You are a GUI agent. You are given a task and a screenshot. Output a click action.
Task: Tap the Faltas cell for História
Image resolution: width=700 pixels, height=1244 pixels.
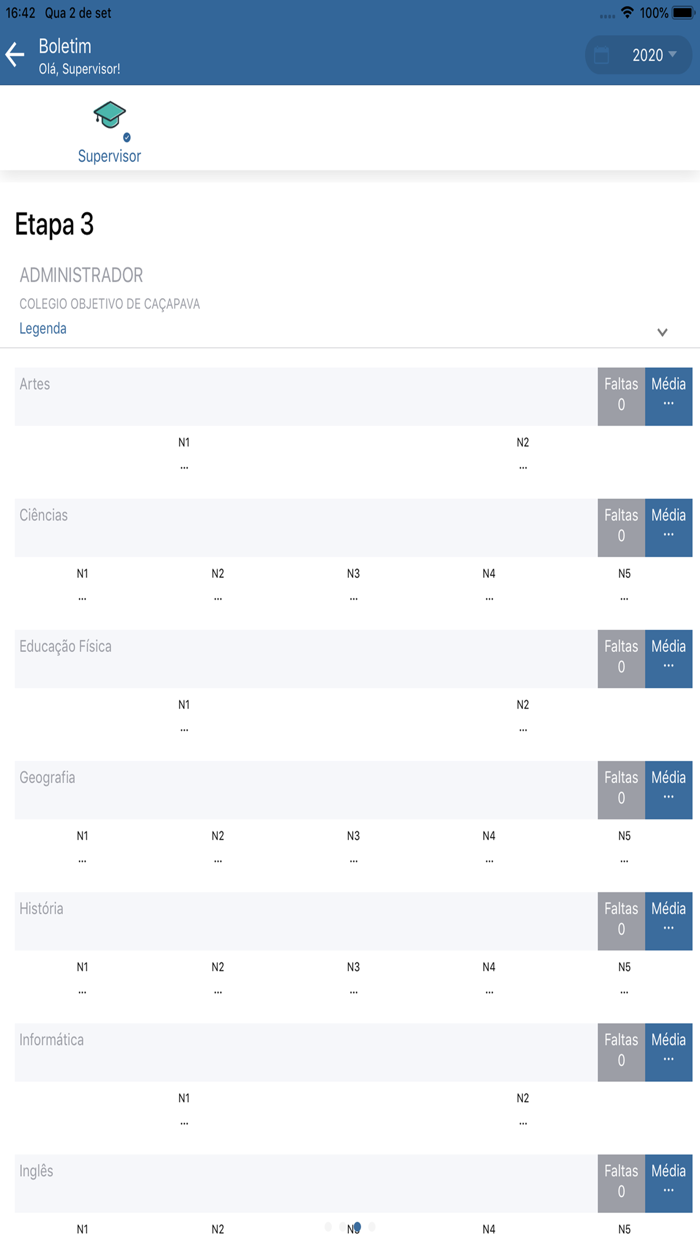pyautogui.click(x=621, y=920)
